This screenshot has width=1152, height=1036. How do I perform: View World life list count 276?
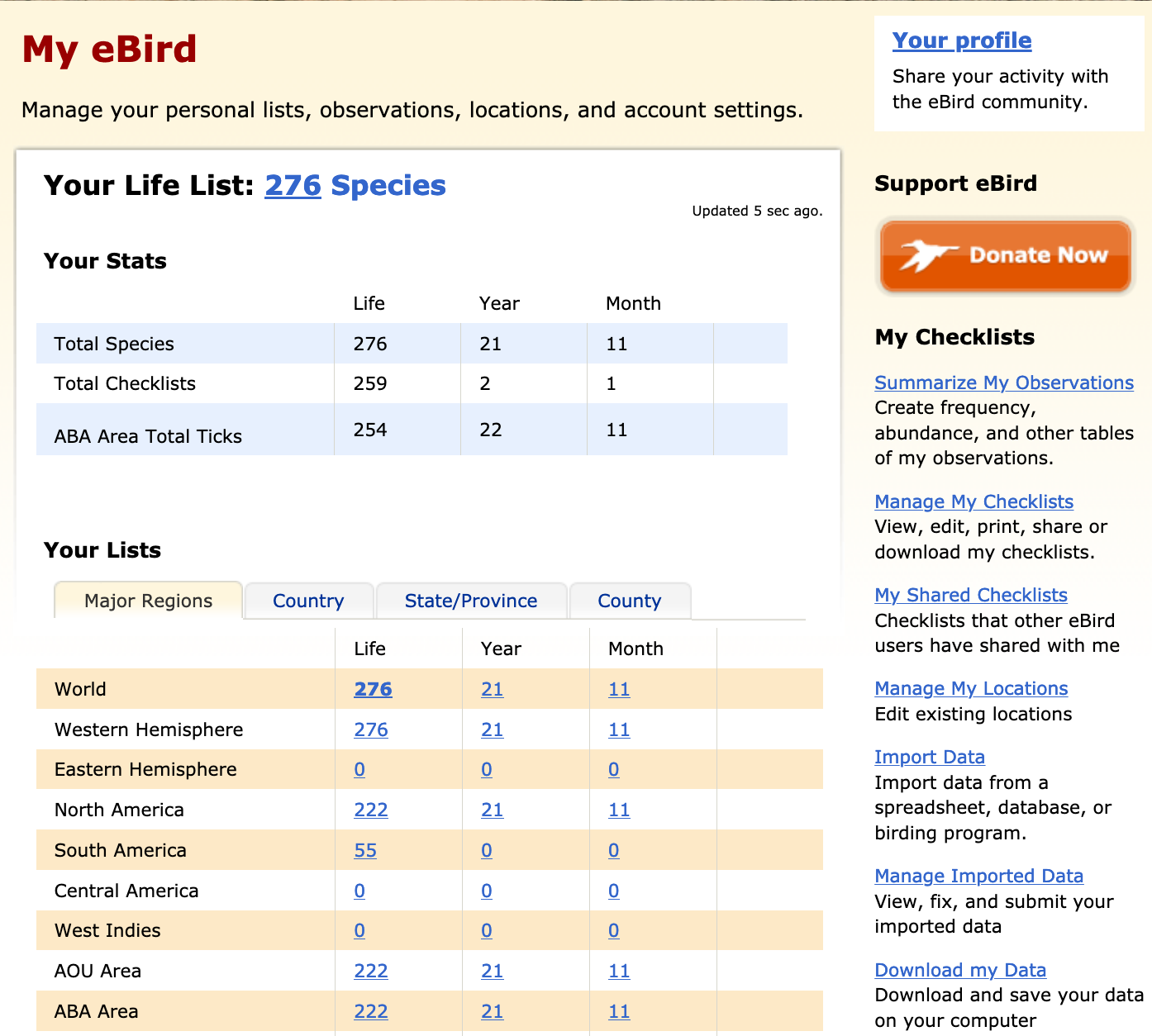(373, 689)
